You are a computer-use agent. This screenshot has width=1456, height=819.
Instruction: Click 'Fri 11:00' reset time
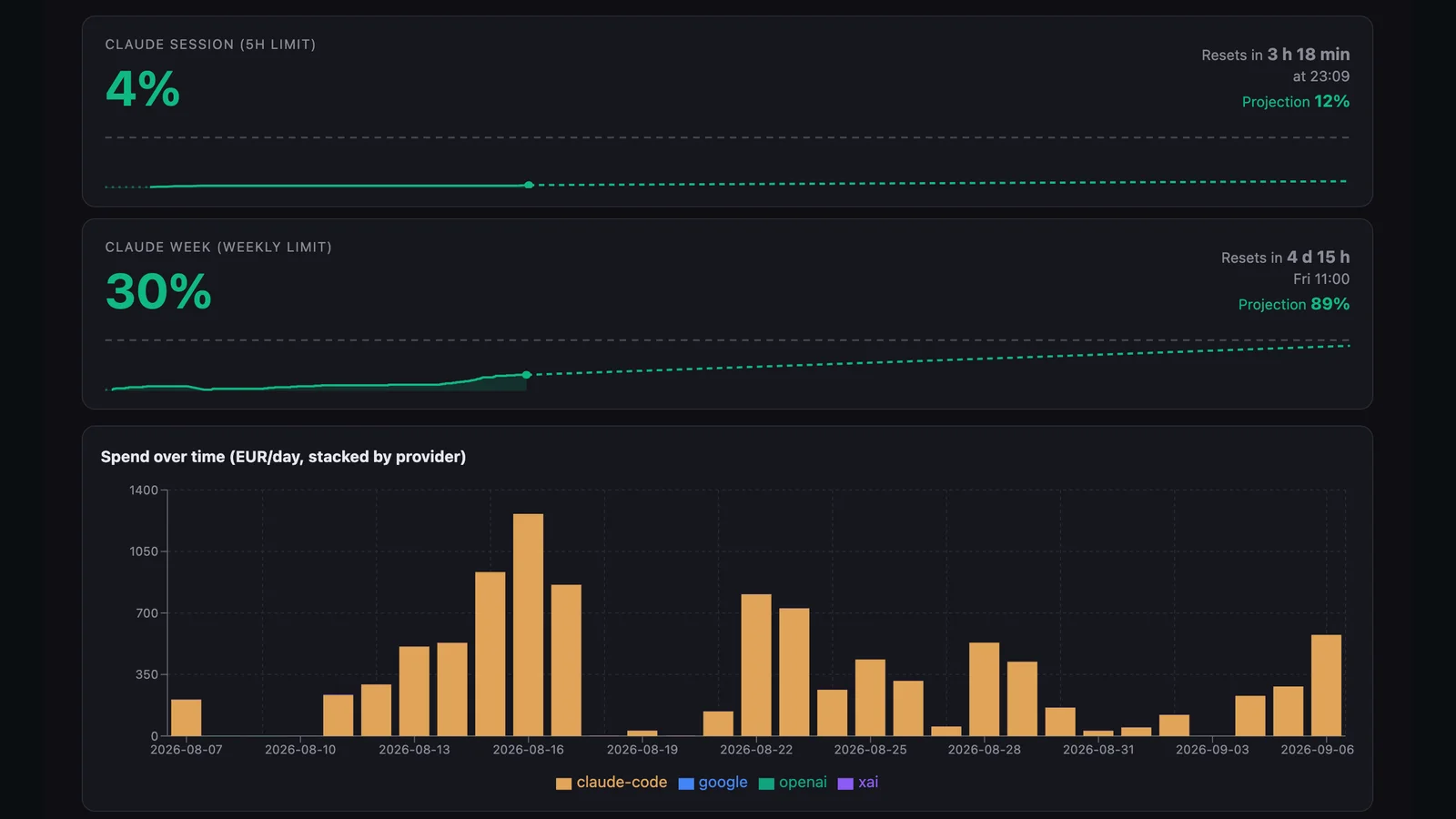1321,279
